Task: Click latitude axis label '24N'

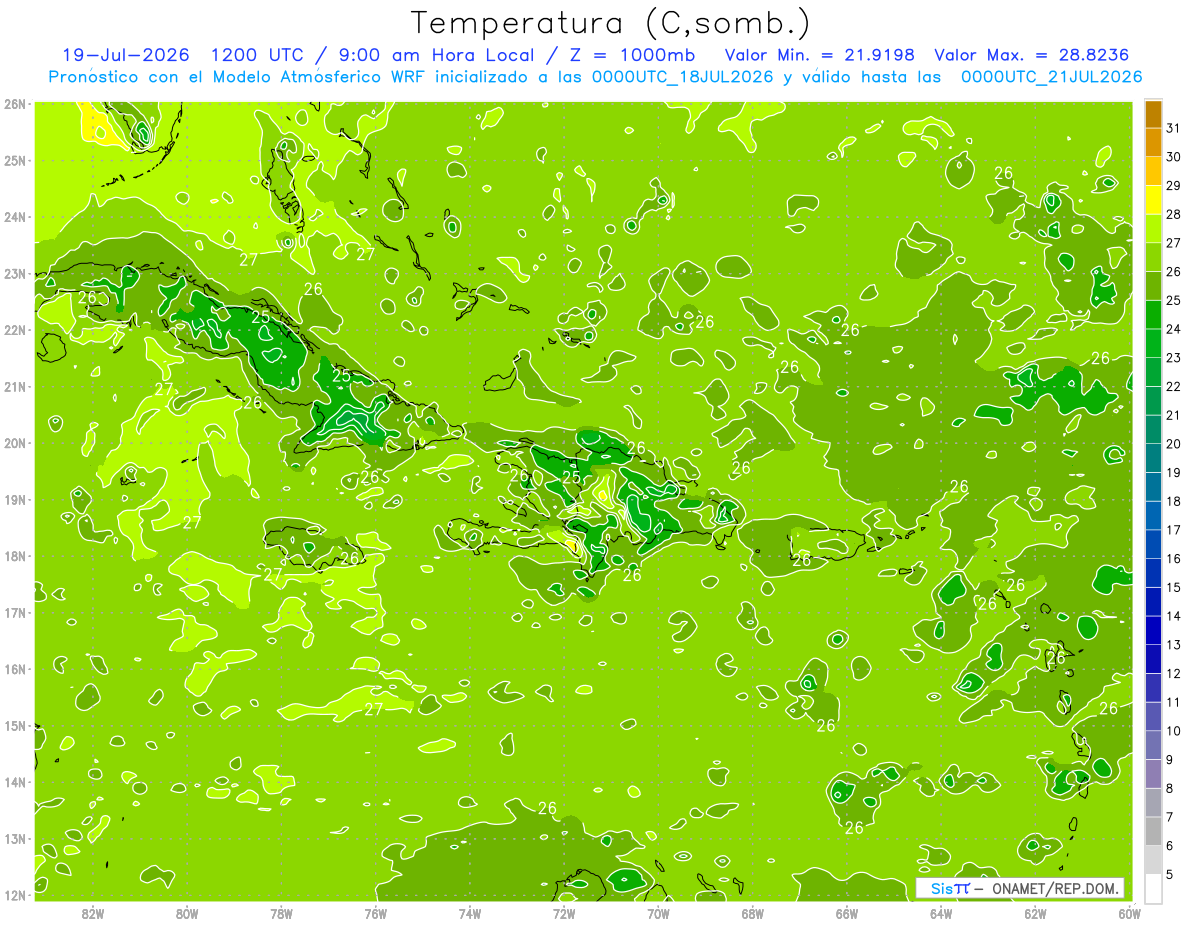Action: [x=16, y=217]
